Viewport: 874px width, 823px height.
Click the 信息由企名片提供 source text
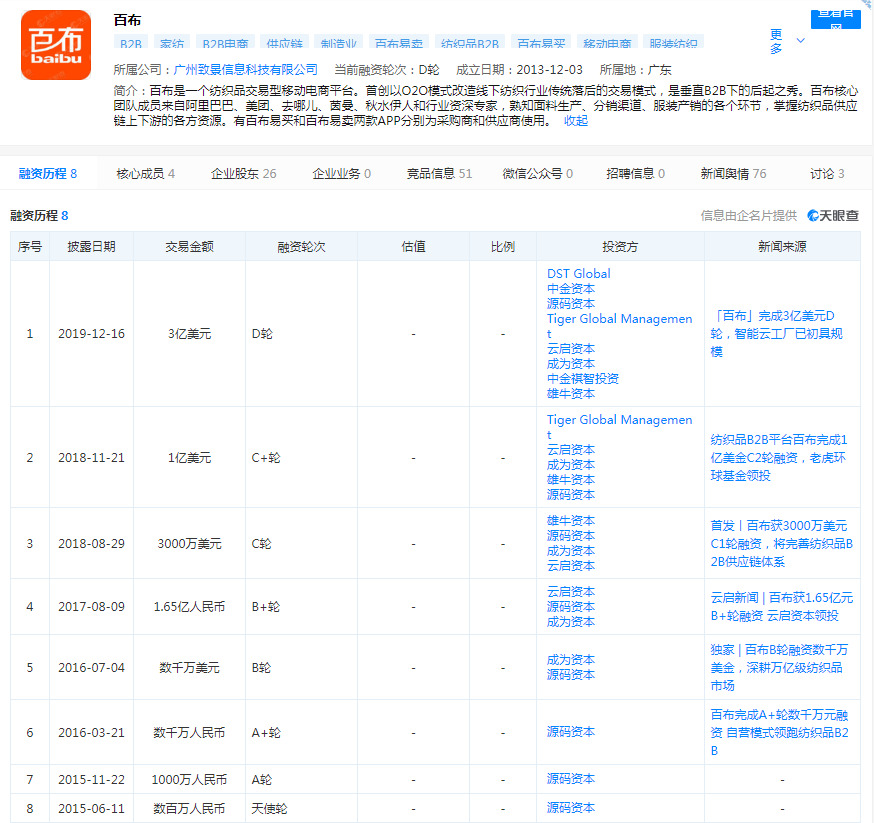pos(749,216)
